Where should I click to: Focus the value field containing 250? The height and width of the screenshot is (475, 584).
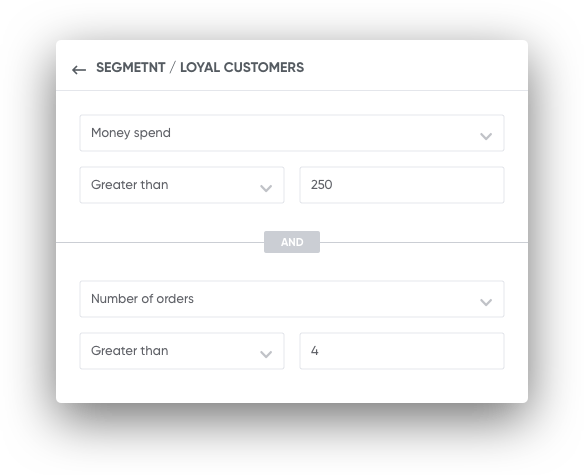[402, 185]
